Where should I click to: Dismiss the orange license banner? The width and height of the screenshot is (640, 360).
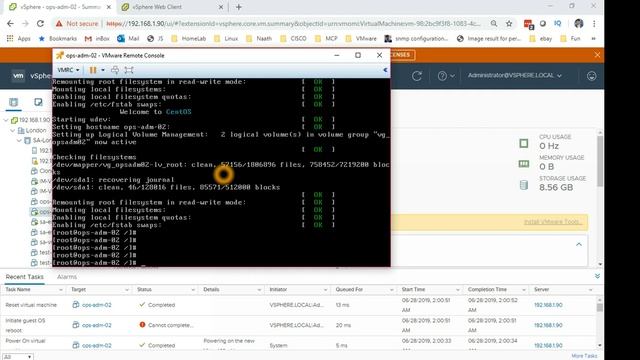(x=597, y=55)
